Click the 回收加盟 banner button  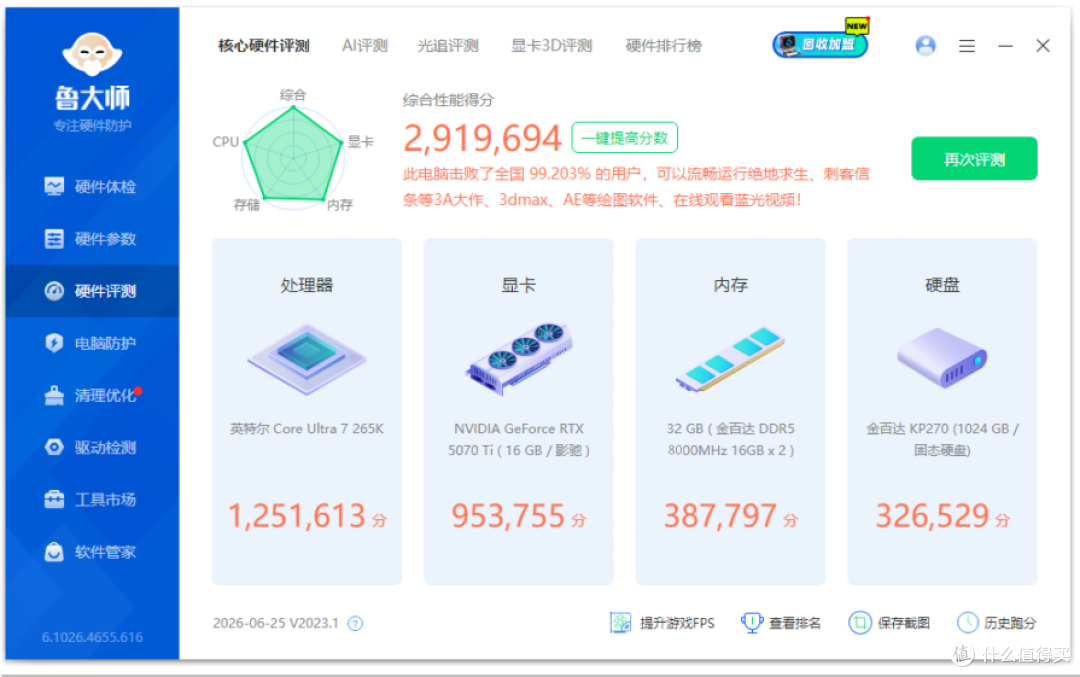coord(820,45)
